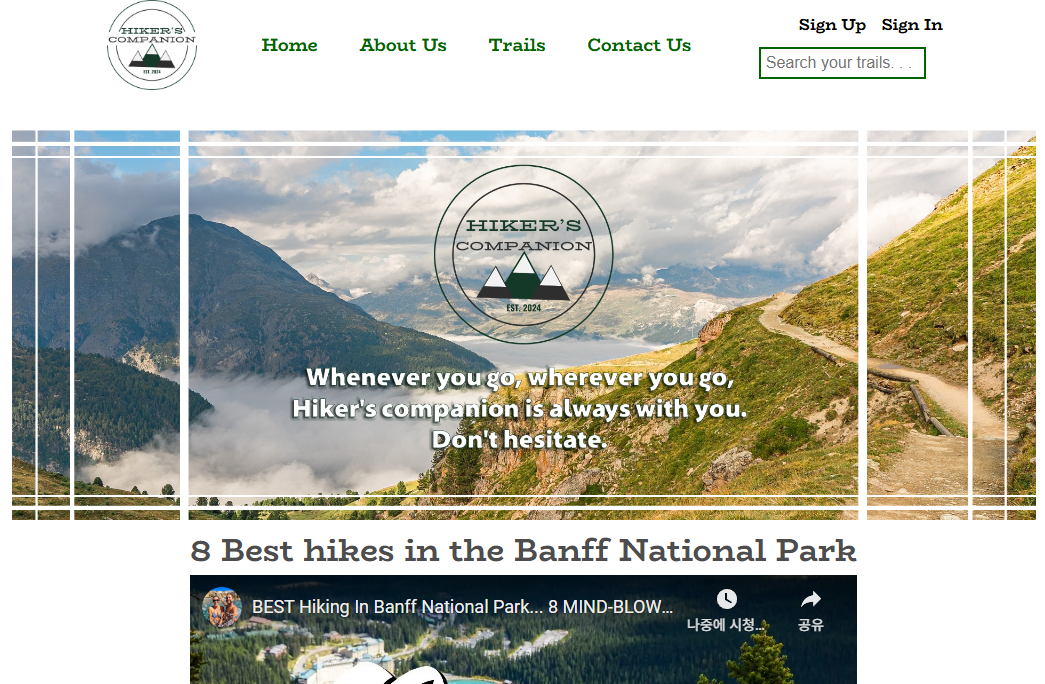Click the circular logo on hero banner
Screen dimensions: 1045x684
[523, 254]
